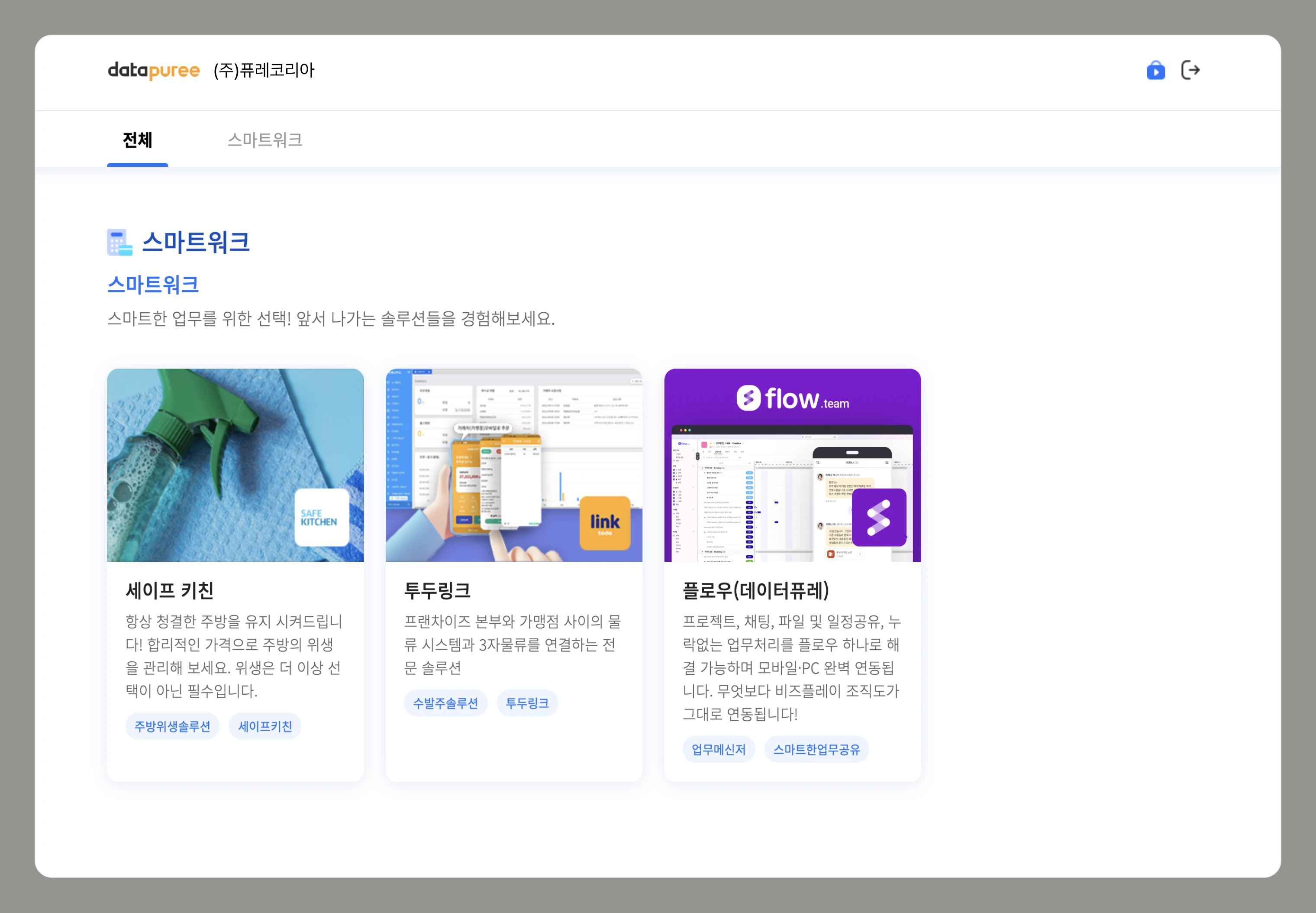The image size is (1316, 913).
Task: Switch to the 스마트워크 tab
Action: (264, 140)
